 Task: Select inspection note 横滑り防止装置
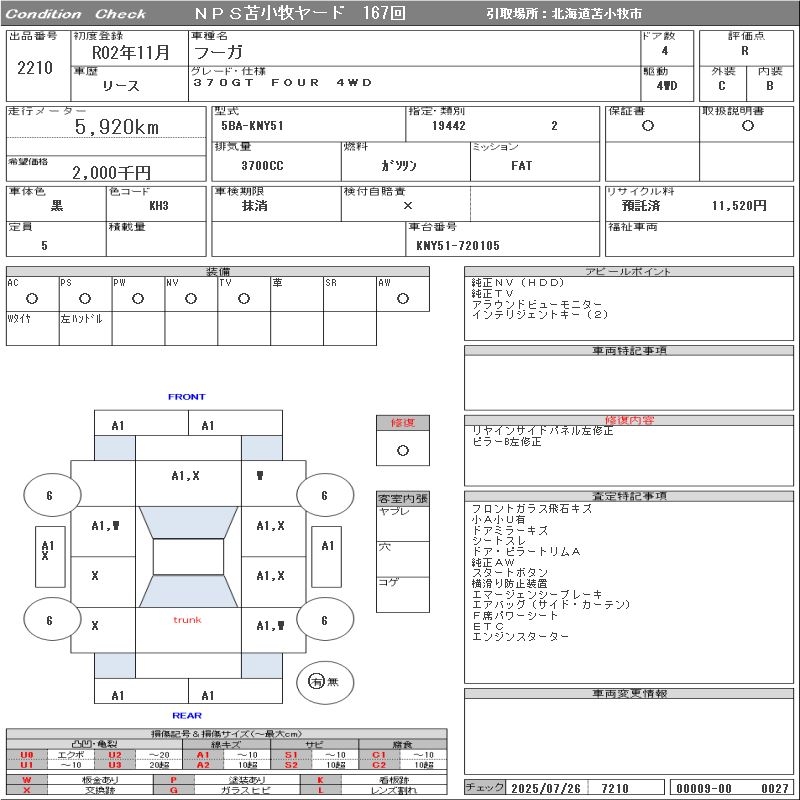pyautogui.click(x=510, y=583)
